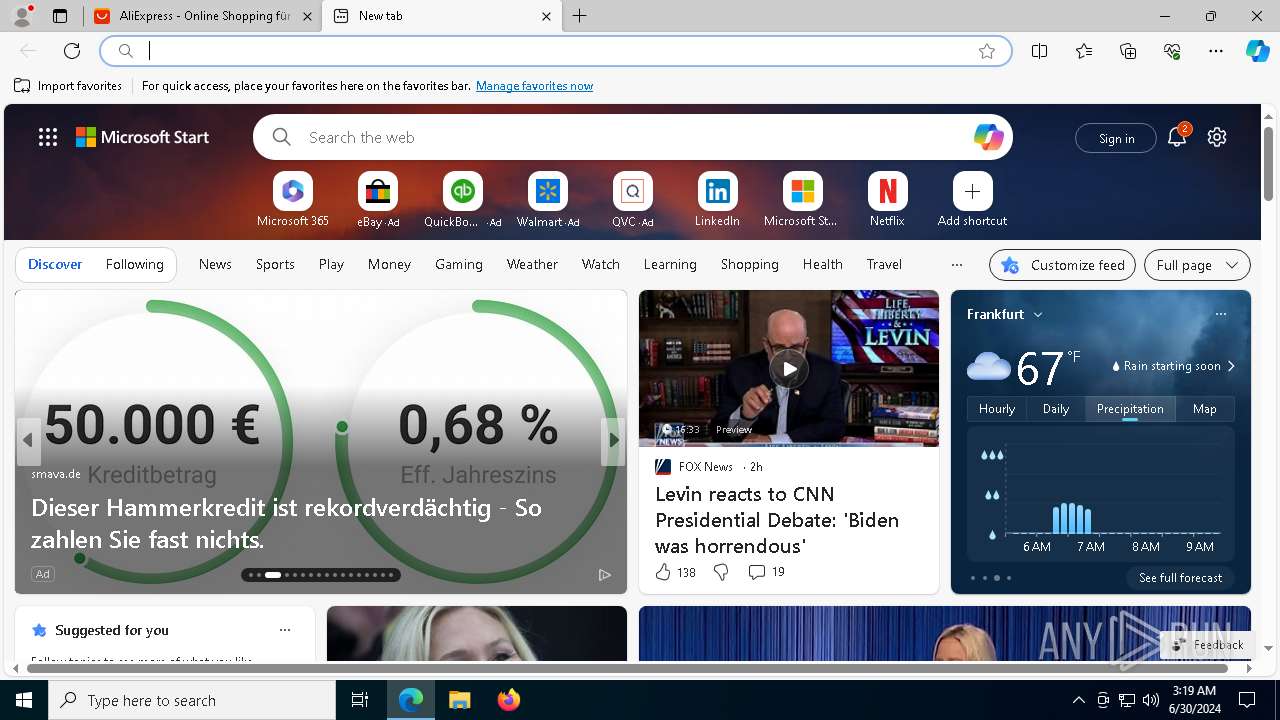The height and width of the screenshot is (720, 1280).
Task: Open File Explorer from taskbar
Action: 459,700
